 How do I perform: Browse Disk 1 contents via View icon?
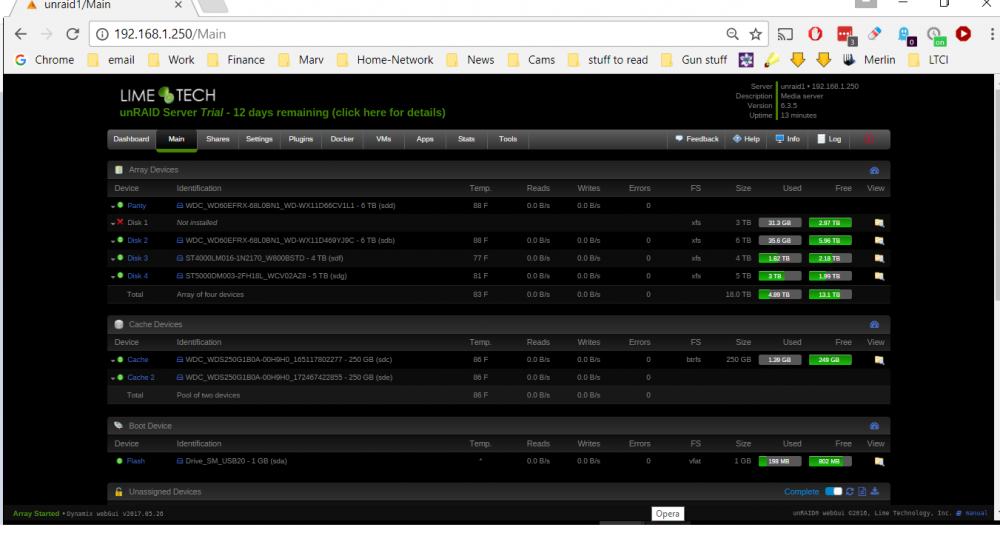point(879,223)
